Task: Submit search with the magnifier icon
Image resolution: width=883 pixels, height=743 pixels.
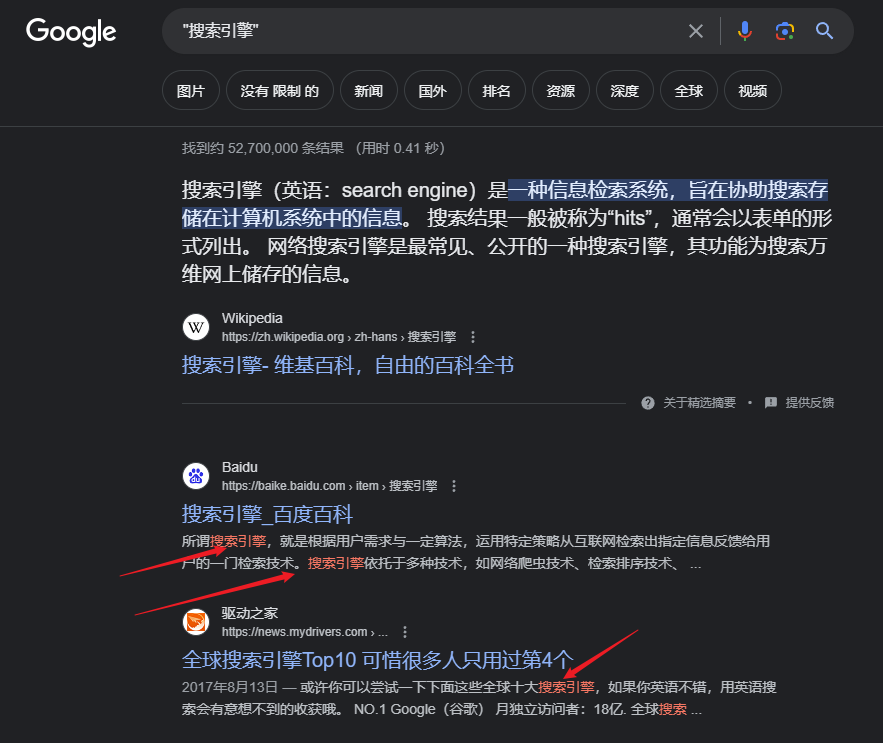Action: click(824, 31)
